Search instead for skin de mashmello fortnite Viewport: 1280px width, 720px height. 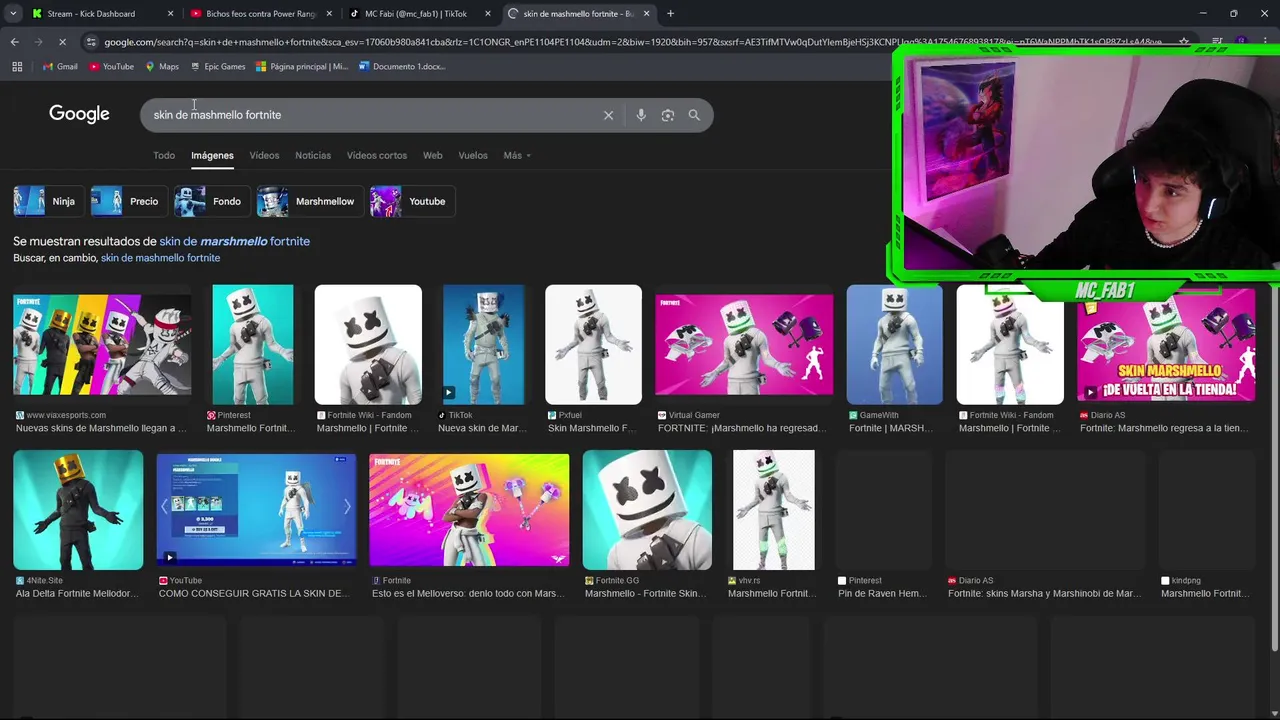(160, 258)
